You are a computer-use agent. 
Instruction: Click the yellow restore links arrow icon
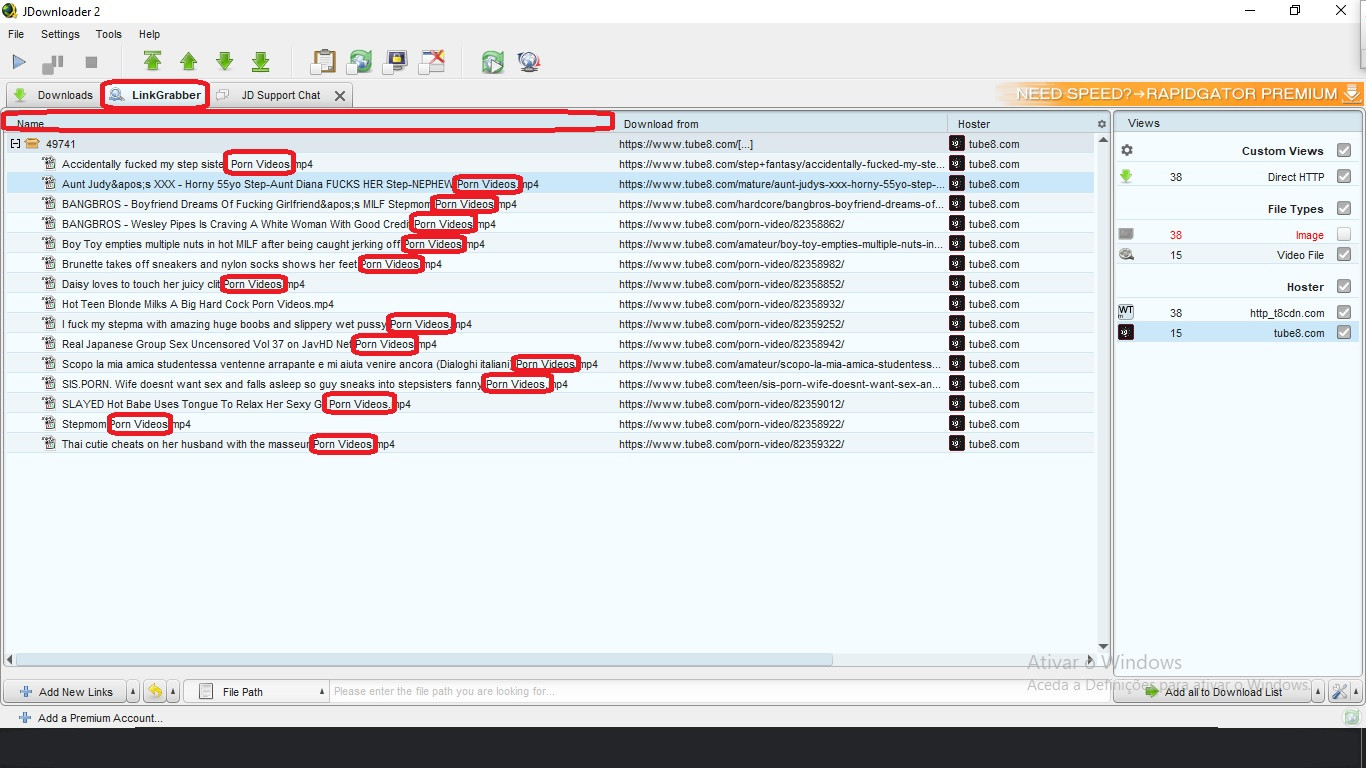point(155,691)
